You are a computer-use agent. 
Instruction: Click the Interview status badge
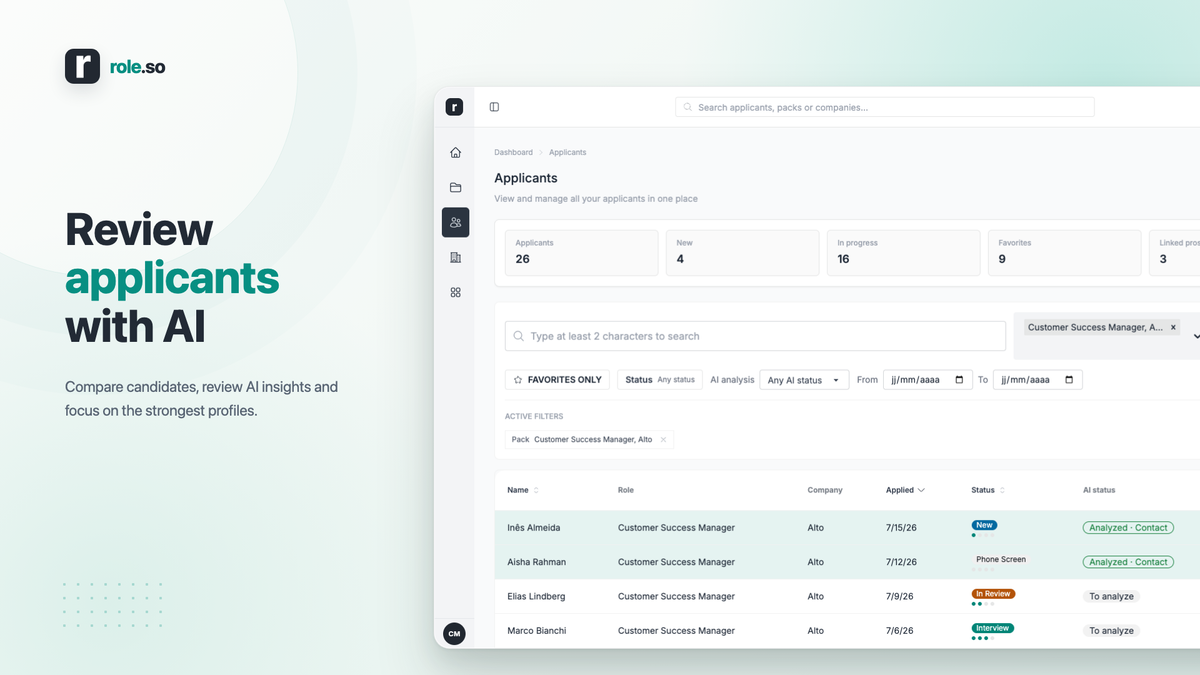[x=992, y=628]
